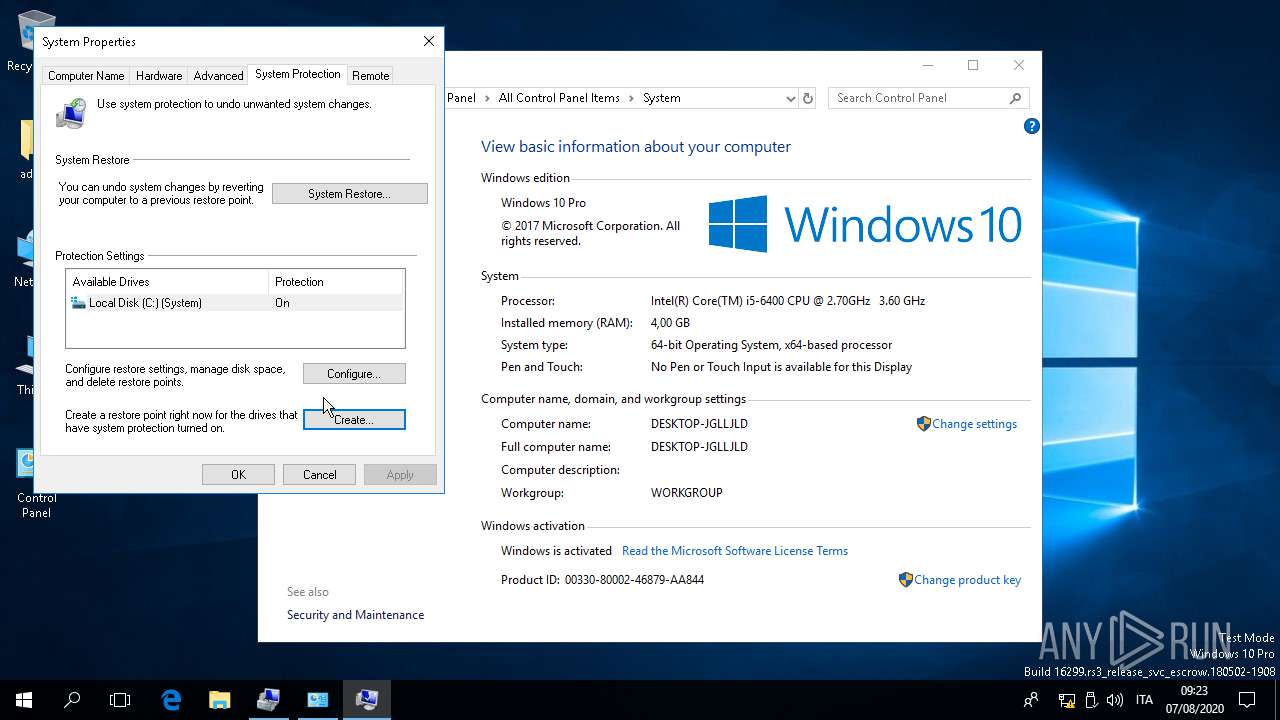1280x720 pixels.
Task: Click the computer name DESKTOP-JGLLJLD value
Action: 699,424
